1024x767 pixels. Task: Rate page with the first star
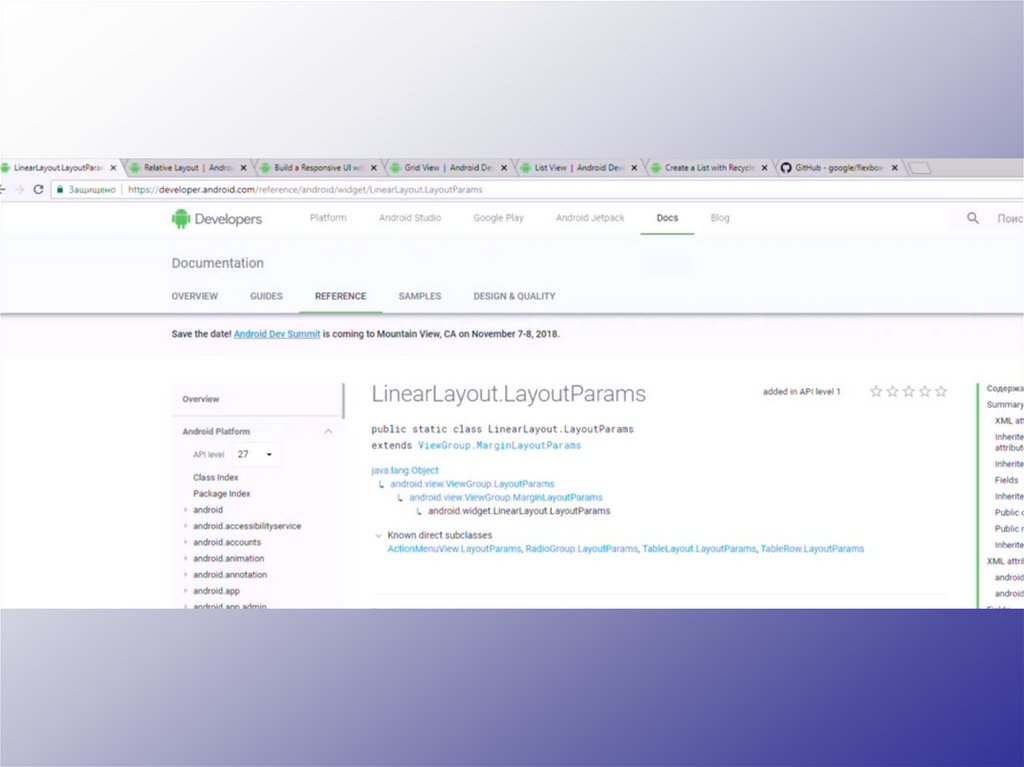tap(876, 391)
